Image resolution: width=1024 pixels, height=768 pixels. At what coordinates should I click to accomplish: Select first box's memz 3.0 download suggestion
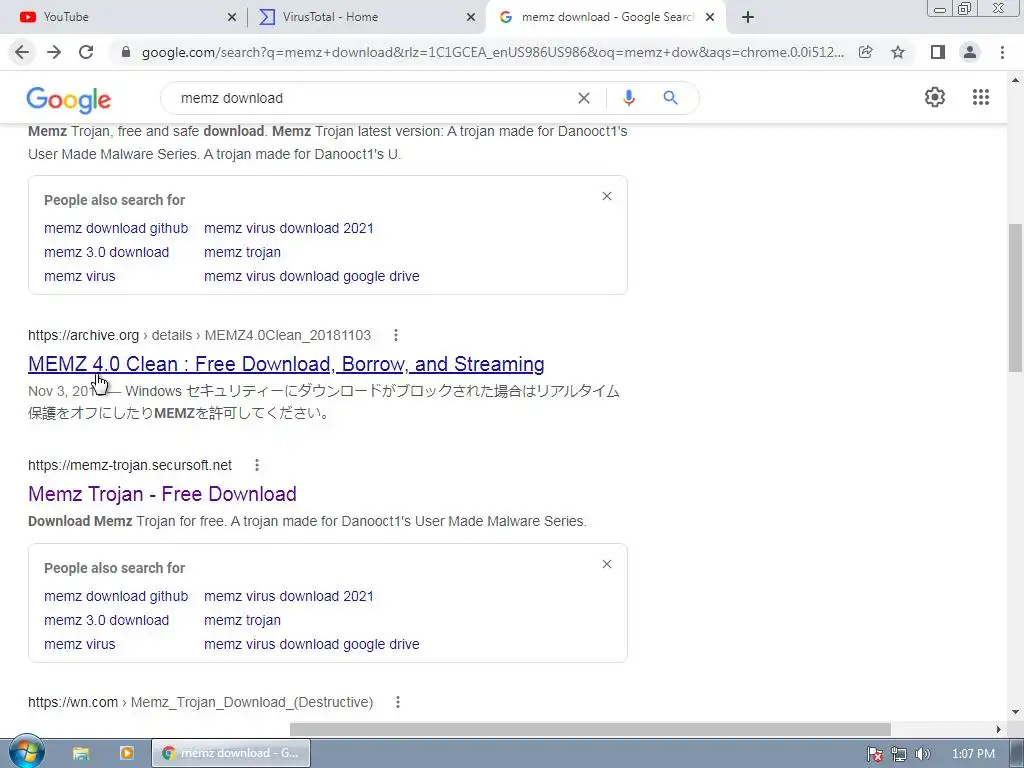pos(106,252)
